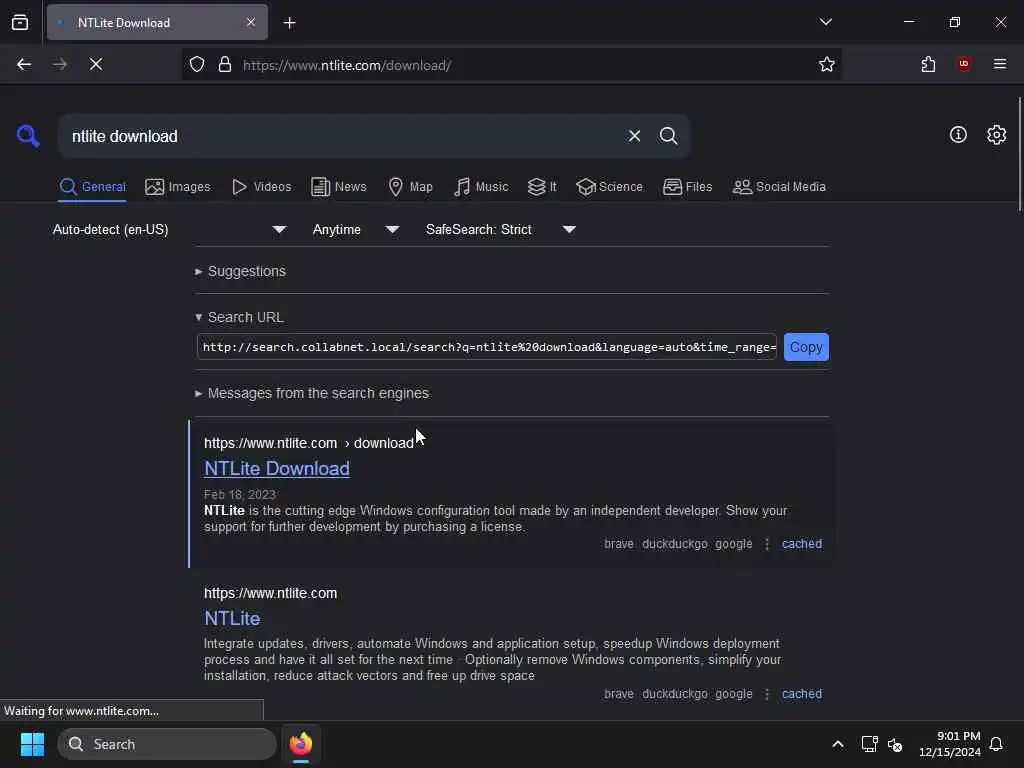Click the Firefox taskbar icon
This screenshot has height=768, width=1024.
coord(300,744)
